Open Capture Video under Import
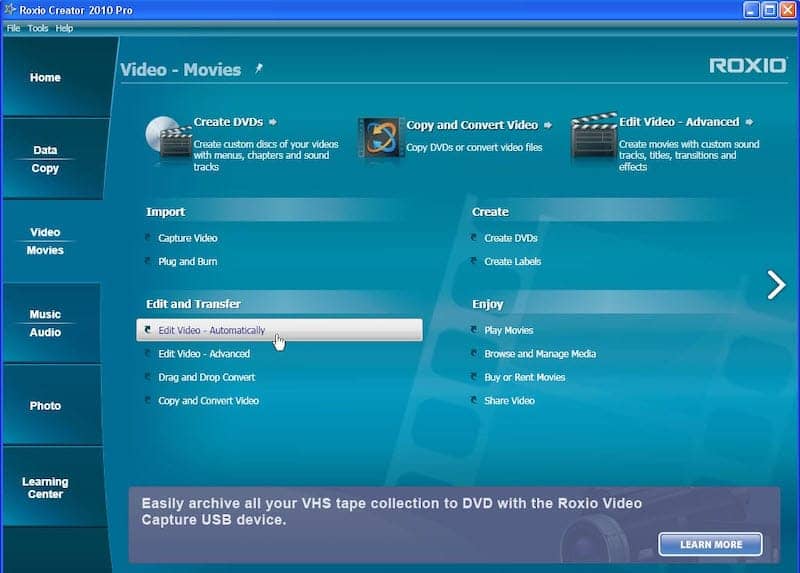 188,238
